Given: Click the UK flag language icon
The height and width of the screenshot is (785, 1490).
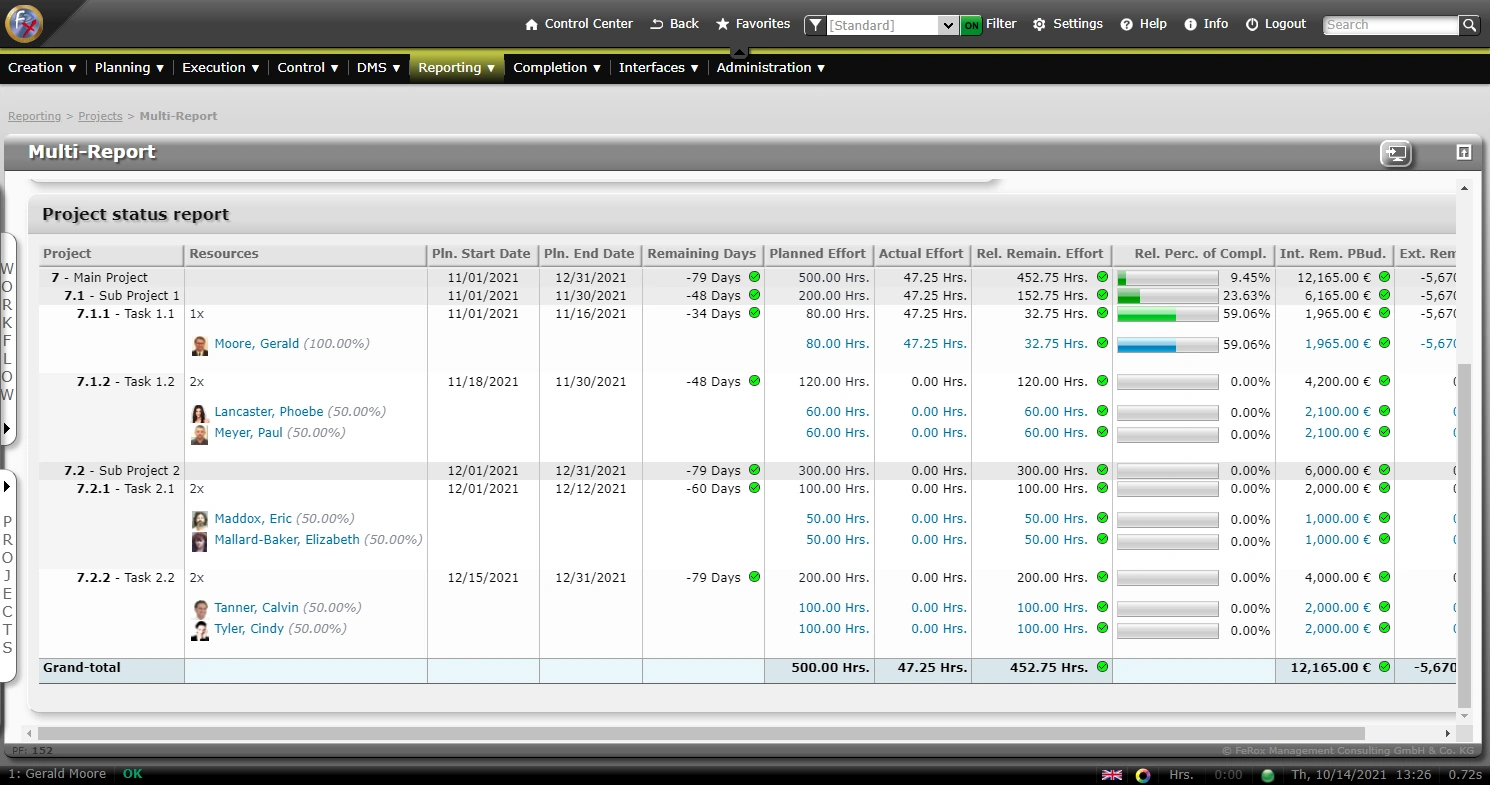Looking at the screenshot, I should [x=1111, y=775].
